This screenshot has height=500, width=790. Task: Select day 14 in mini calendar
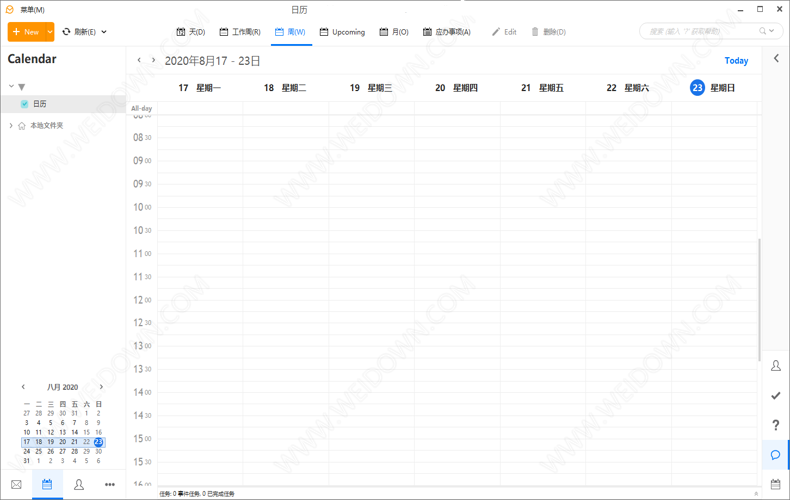point(75,432)
